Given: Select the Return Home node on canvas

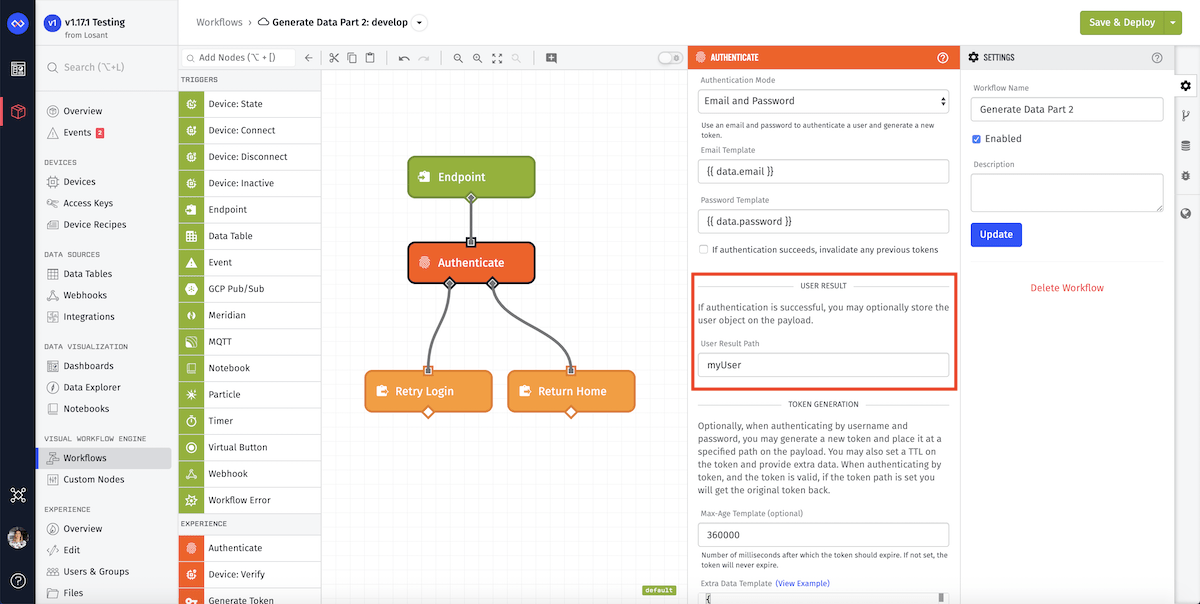Looking at the screenshot, I should coord(571,391).
